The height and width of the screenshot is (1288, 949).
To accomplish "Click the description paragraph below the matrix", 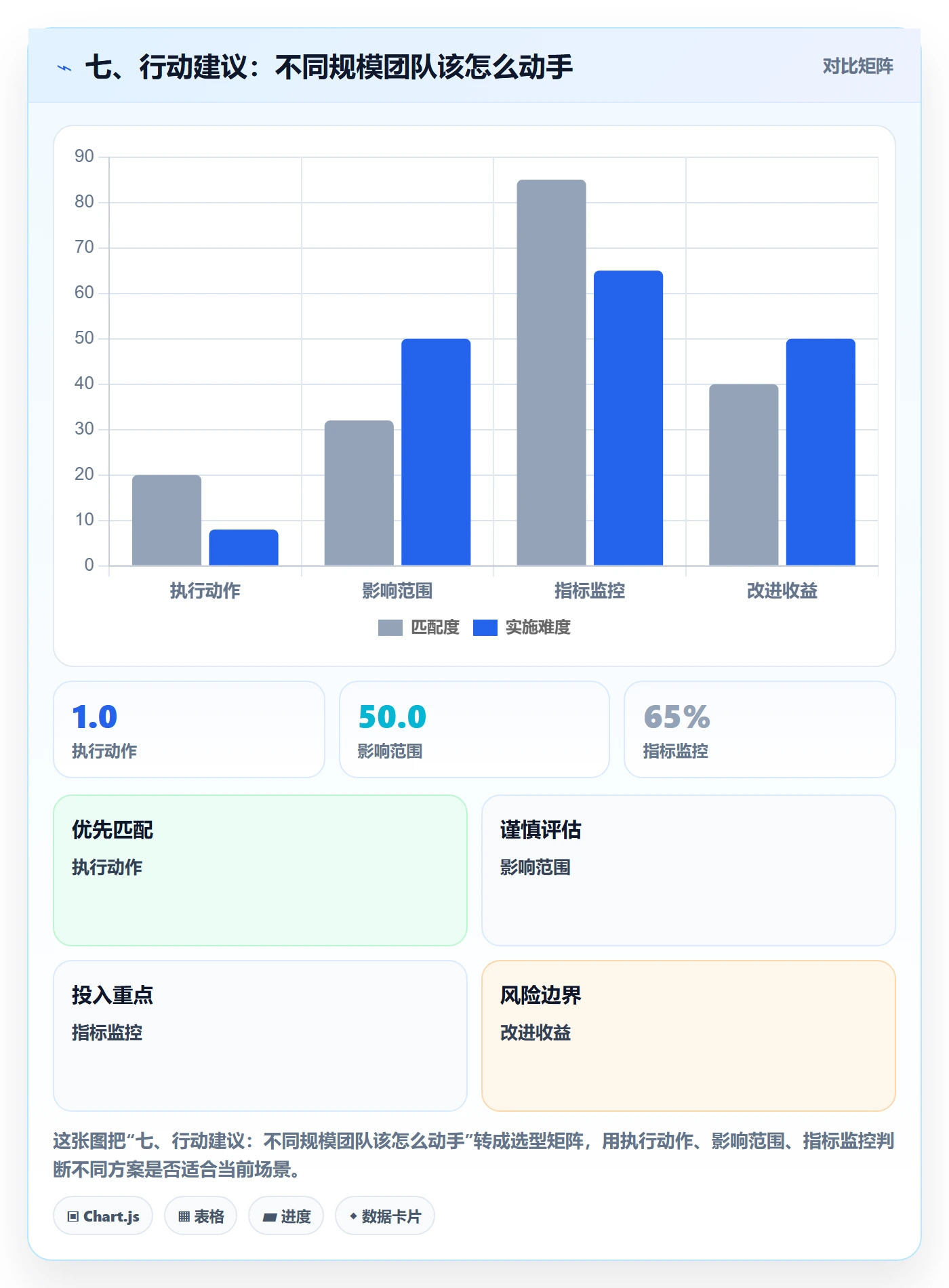I will click(473, 1155).
